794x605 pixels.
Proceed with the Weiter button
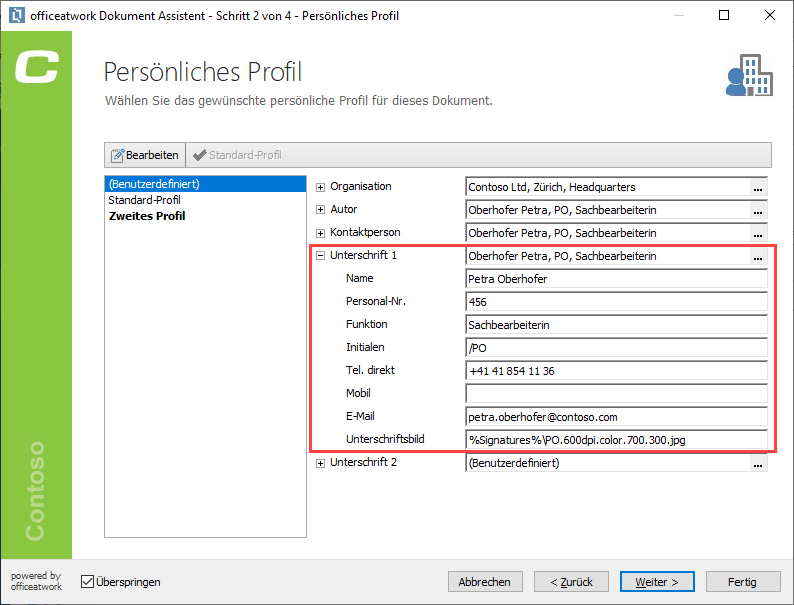pyautogui.click(x=657, y=582)
